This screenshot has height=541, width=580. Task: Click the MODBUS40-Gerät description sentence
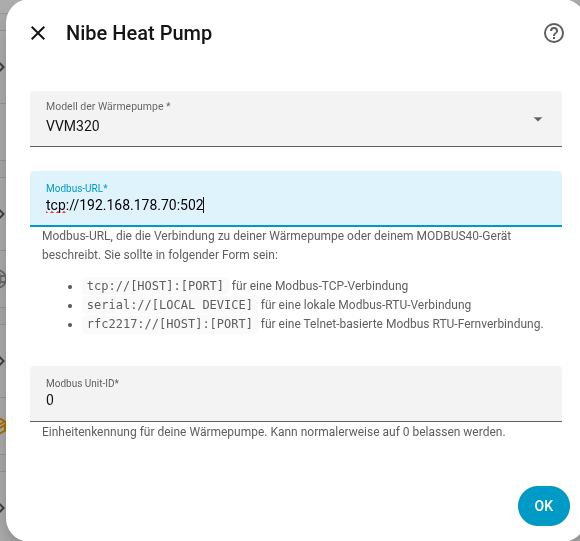pyautogui.click(x=277, y=245)
